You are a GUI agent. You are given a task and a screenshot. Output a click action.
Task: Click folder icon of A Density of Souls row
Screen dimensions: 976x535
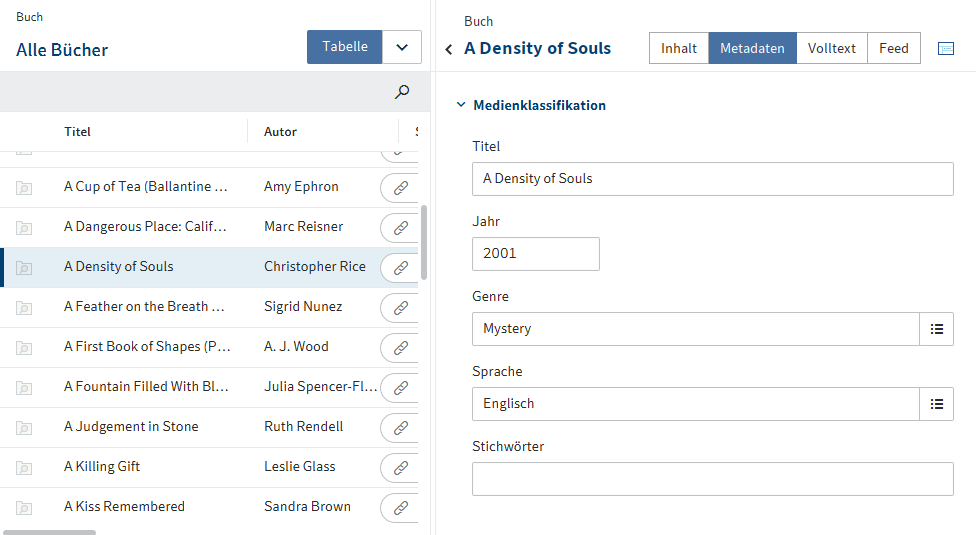point(24,268)
